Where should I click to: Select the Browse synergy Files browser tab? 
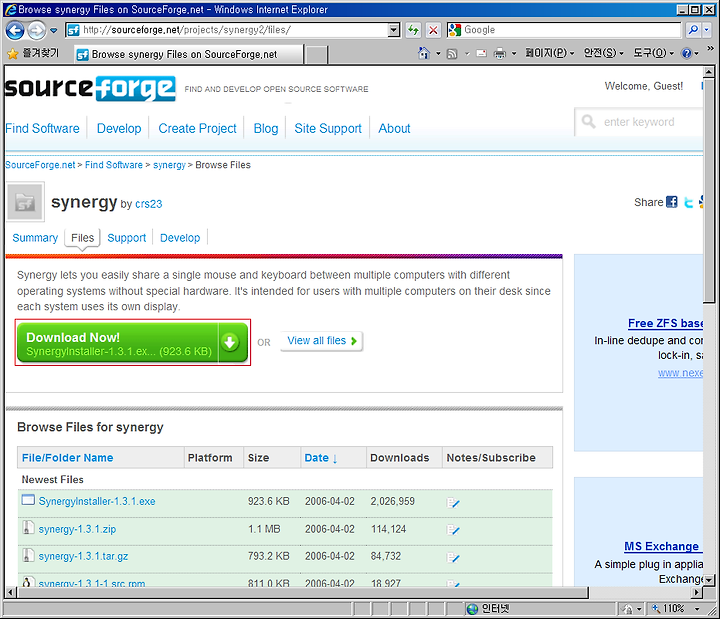[189, 55]
